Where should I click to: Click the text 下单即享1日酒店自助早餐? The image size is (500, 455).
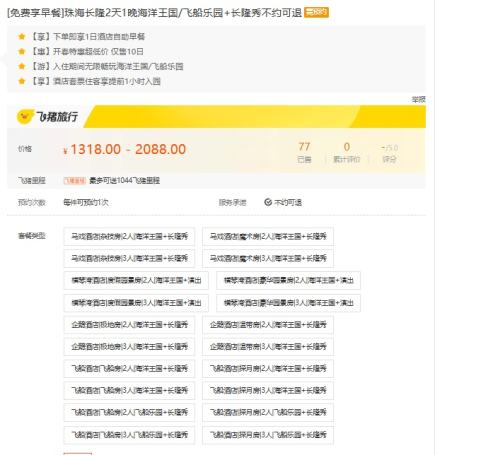pyautogui.click(x=99, y=36)
